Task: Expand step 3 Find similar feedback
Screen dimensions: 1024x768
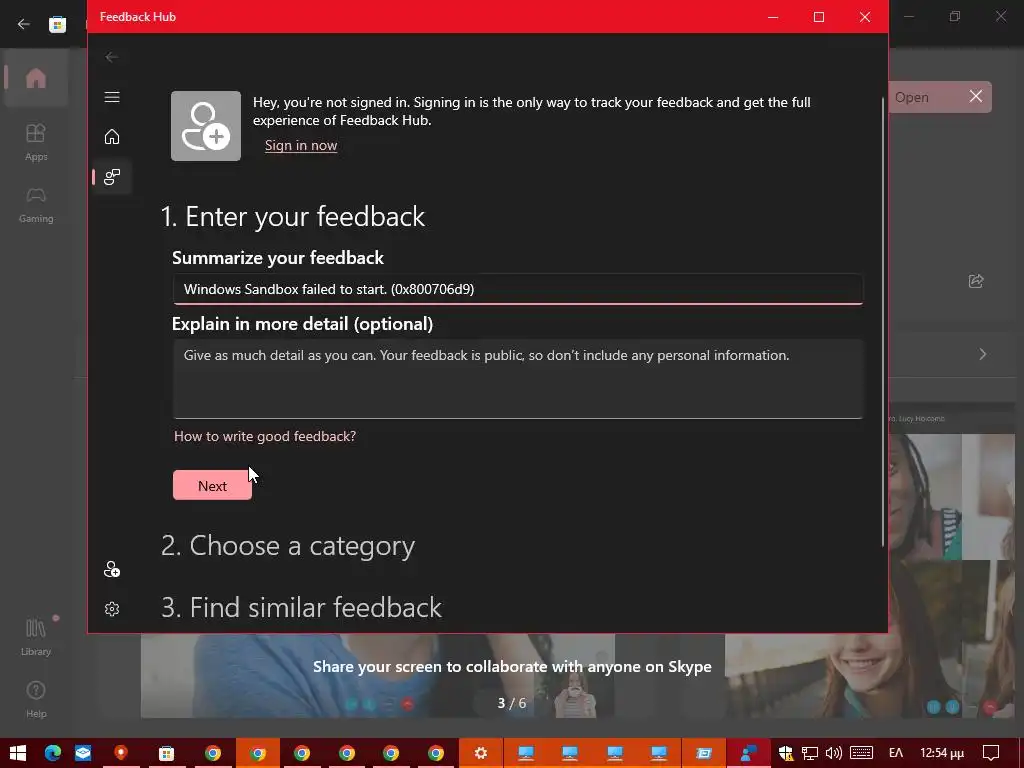Action: point(301,607)
